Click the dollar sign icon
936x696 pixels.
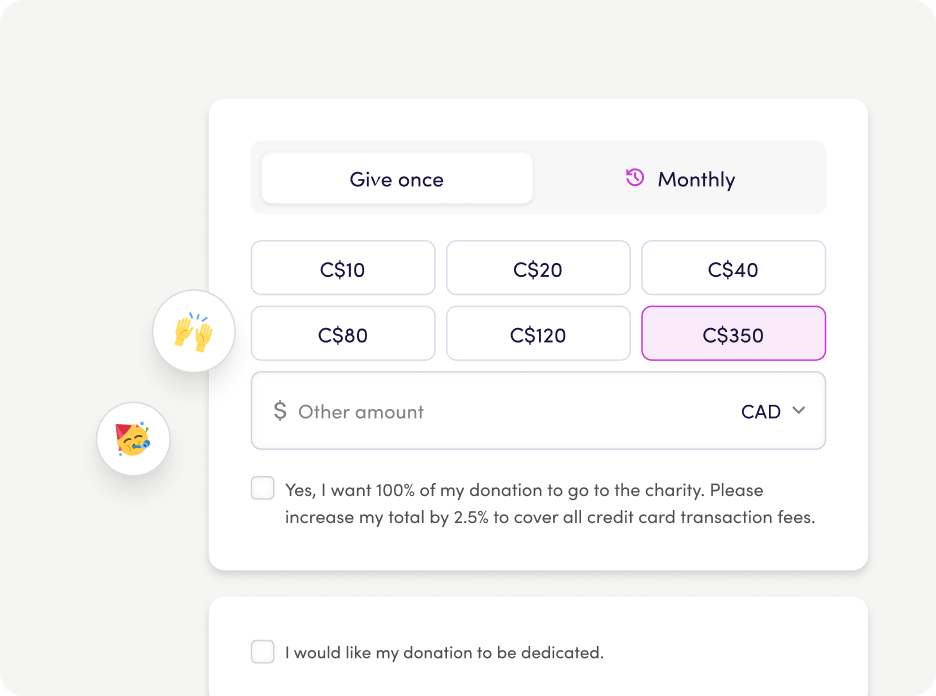click(x=280, y=411)
